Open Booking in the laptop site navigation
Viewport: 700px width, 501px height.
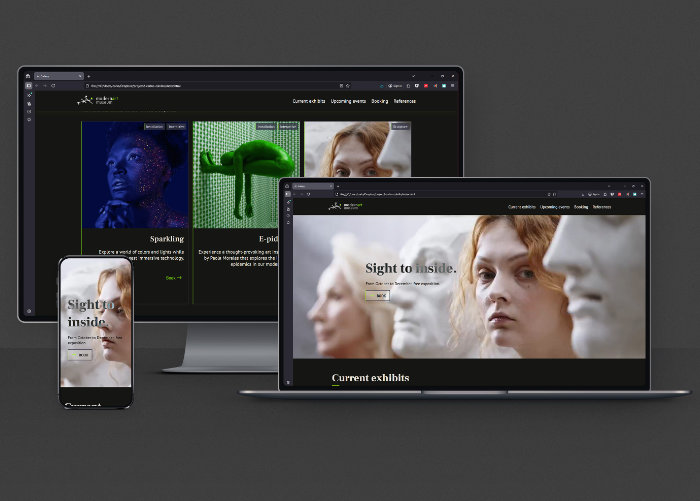[581, 207]
